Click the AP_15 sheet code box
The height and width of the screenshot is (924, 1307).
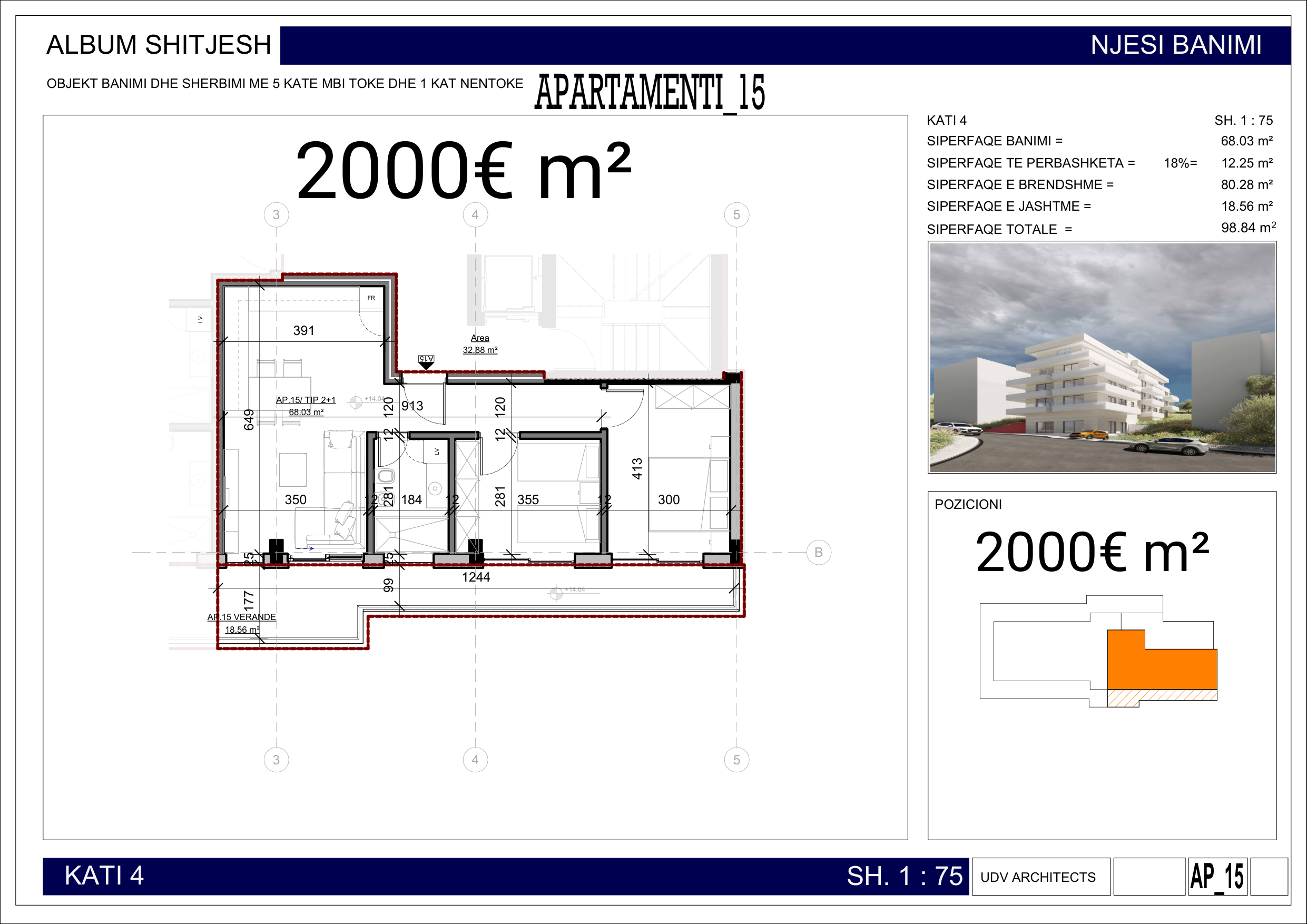tap(1217, 877)
